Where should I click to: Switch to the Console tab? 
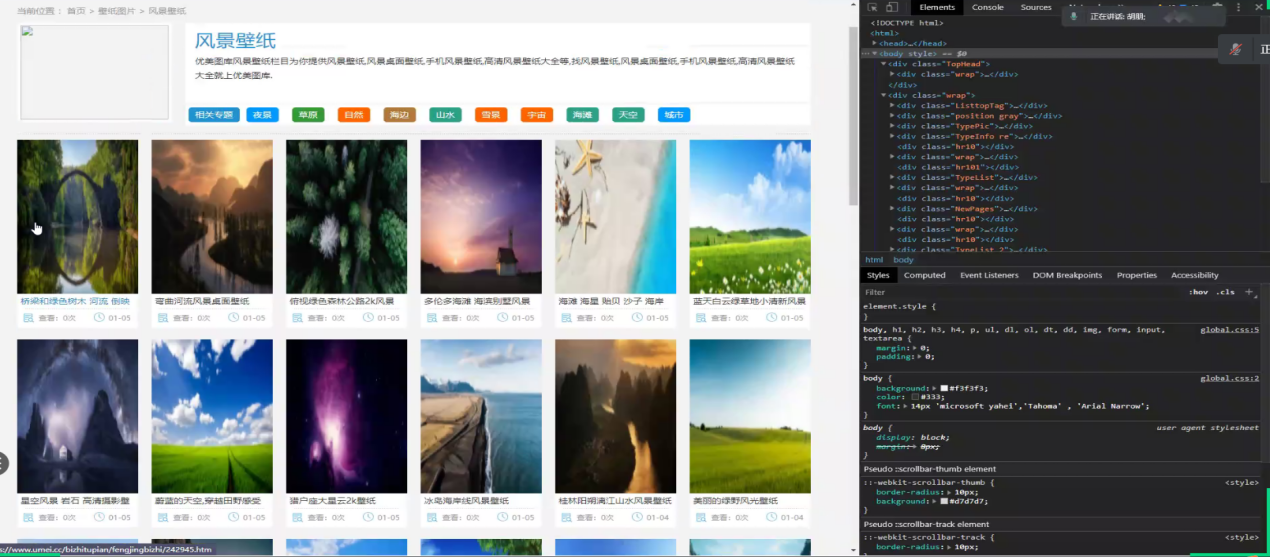click(x=987, y=7)
